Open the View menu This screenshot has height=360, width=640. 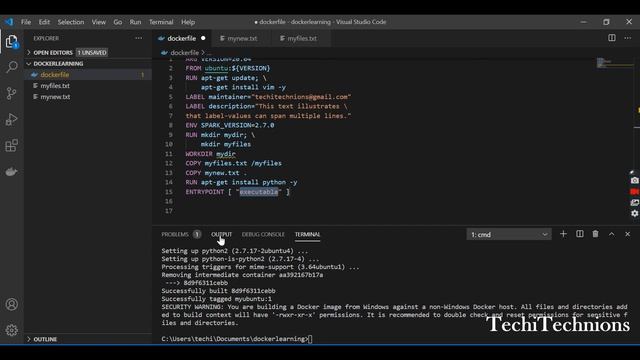[x=98, y=22]
